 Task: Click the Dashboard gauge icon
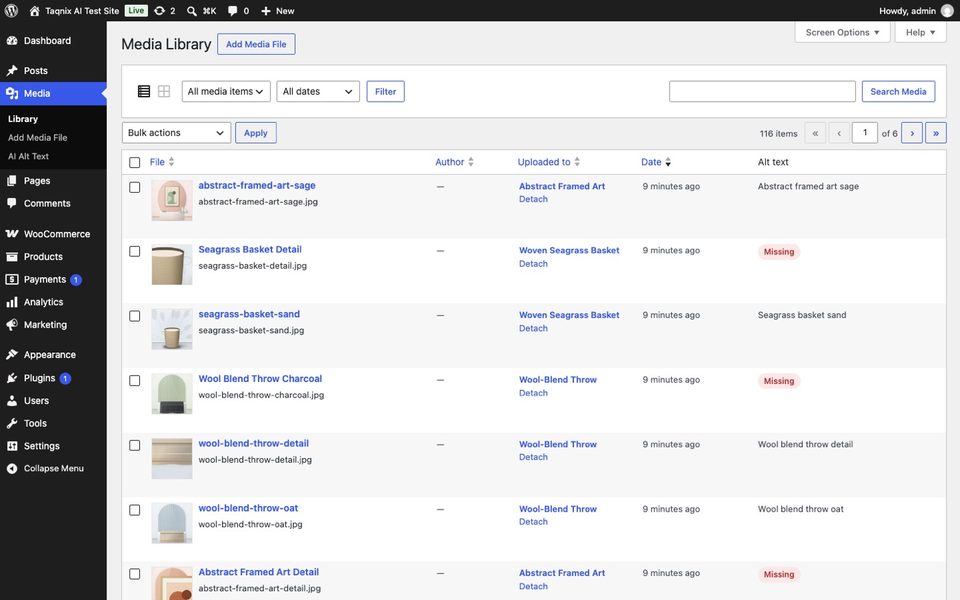[12, 40]
